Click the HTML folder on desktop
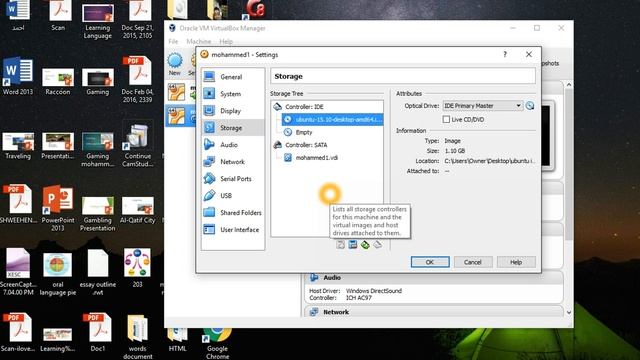640x360 pixels. [x=177, y=340]
